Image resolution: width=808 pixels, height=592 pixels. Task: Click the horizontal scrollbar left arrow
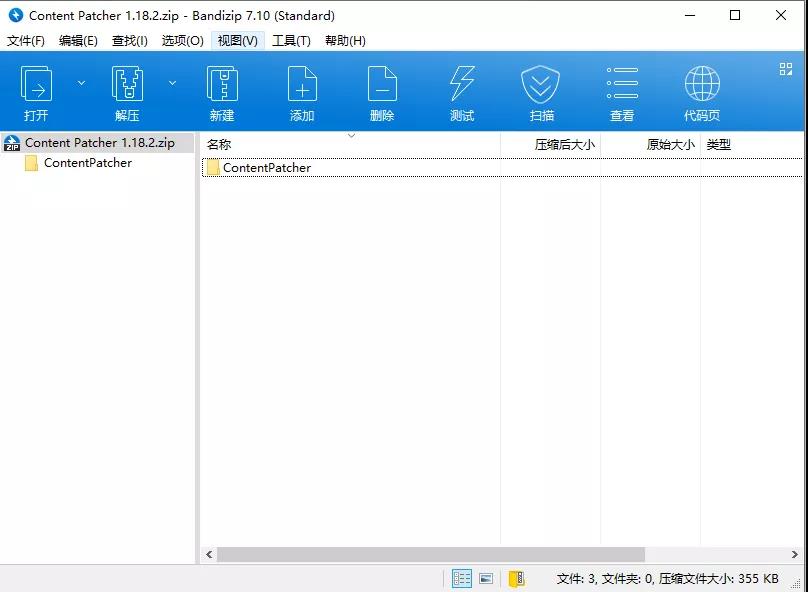(209, 554)
